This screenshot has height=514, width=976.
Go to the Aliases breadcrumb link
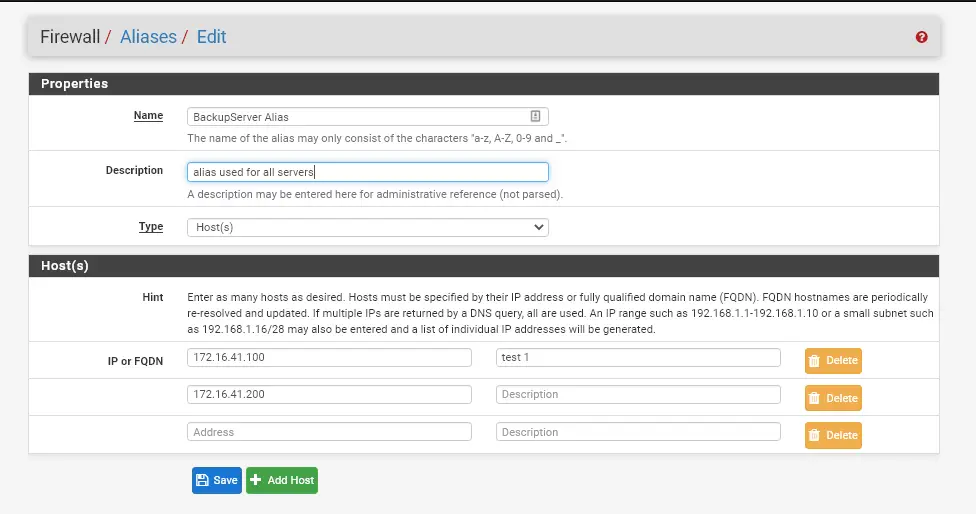click(148, 37)
